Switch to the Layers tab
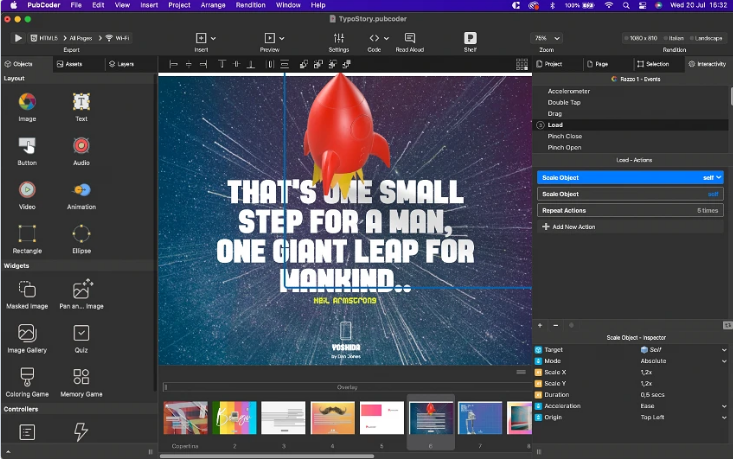This screenshot has height=459, width=733. (121, 64)
